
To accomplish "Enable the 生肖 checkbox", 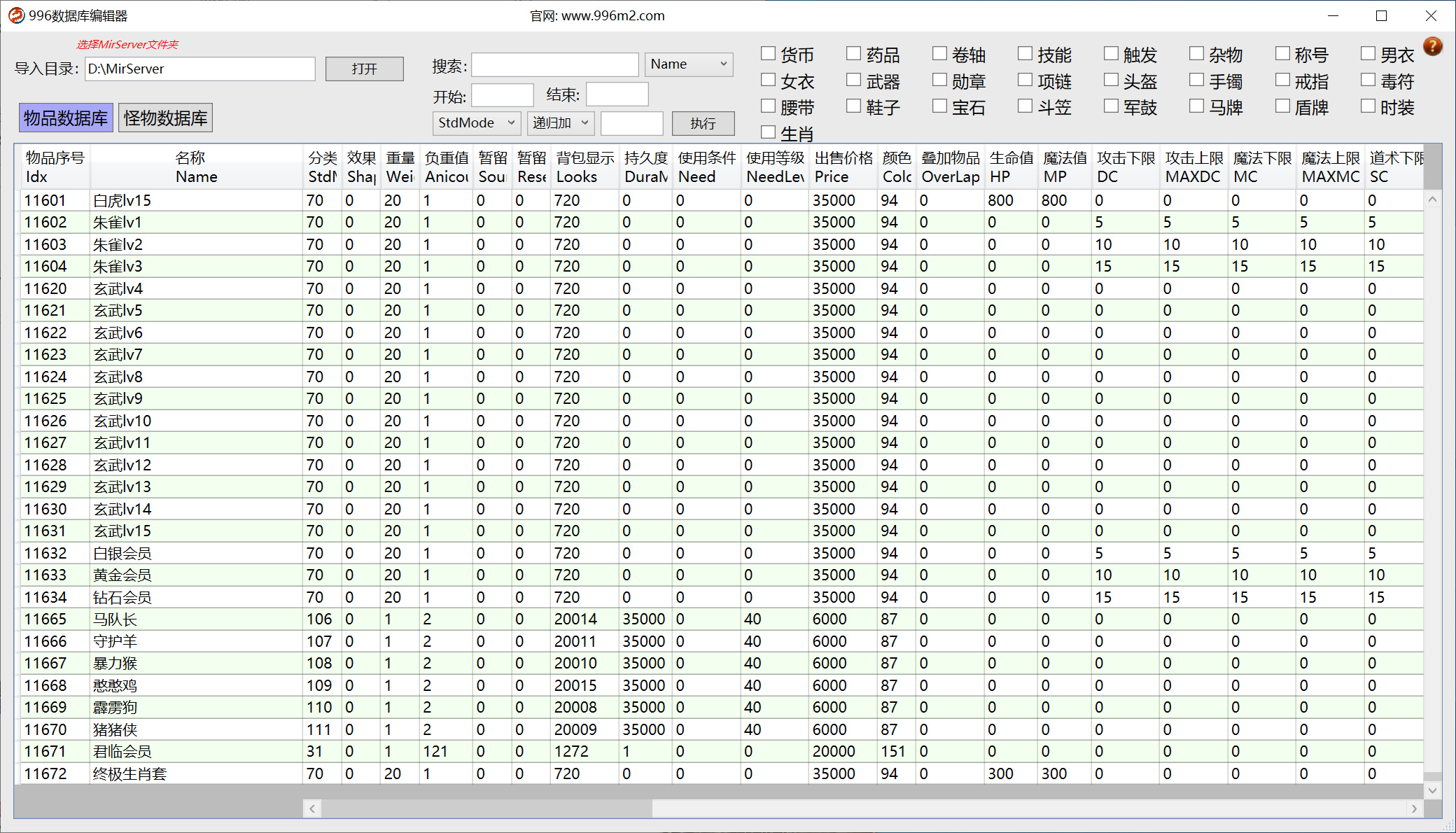I will (x=769, y=132).
